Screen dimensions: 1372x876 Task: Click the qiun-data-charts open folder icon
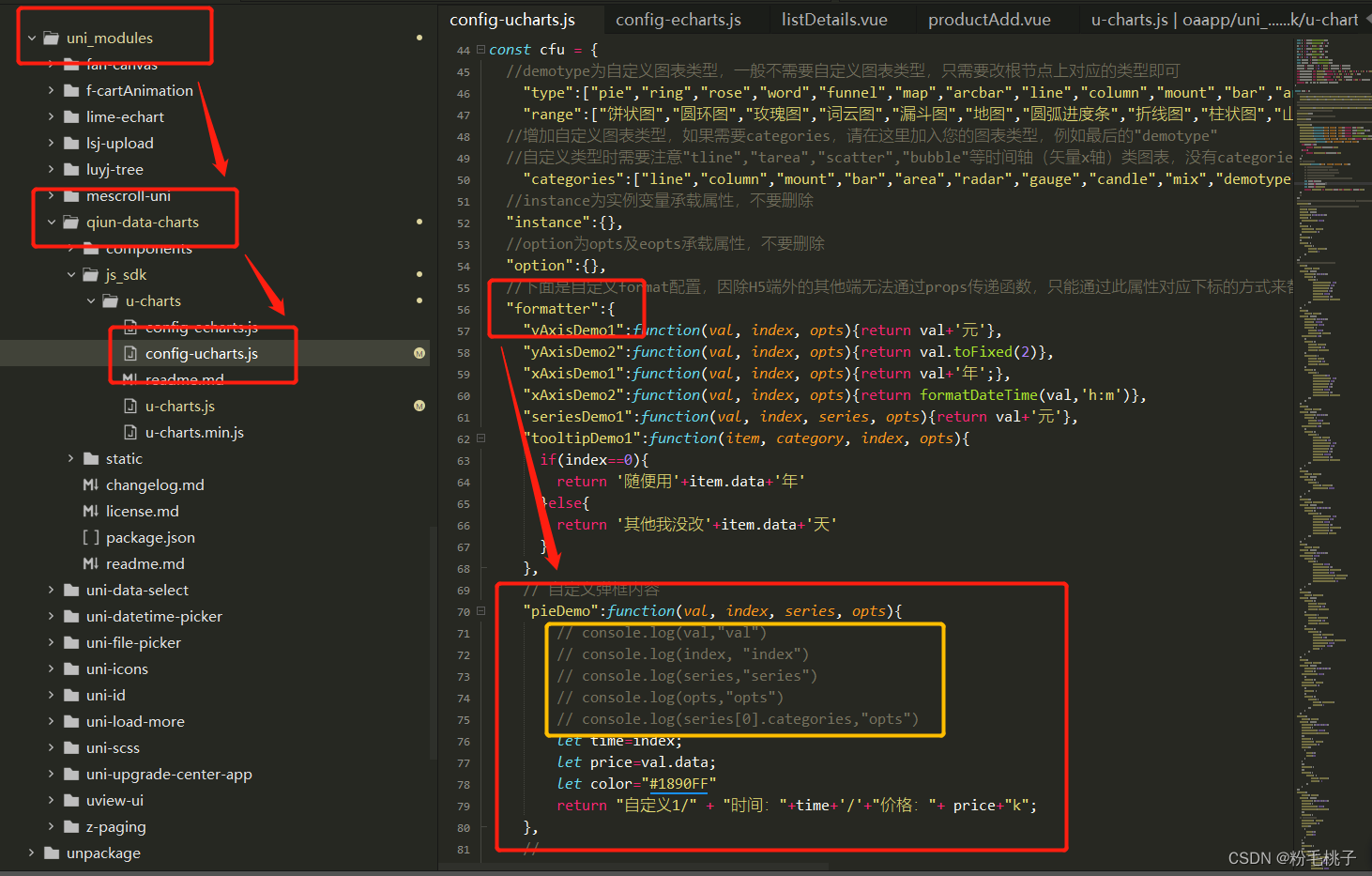pyautogui.click(x=71, y=223)
